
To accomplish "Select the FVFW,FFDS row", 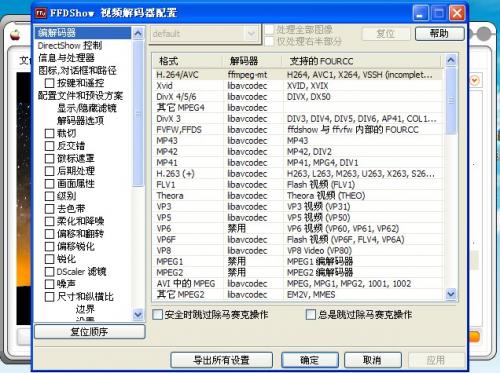I will pyautogui.click(x=298, y=130).
